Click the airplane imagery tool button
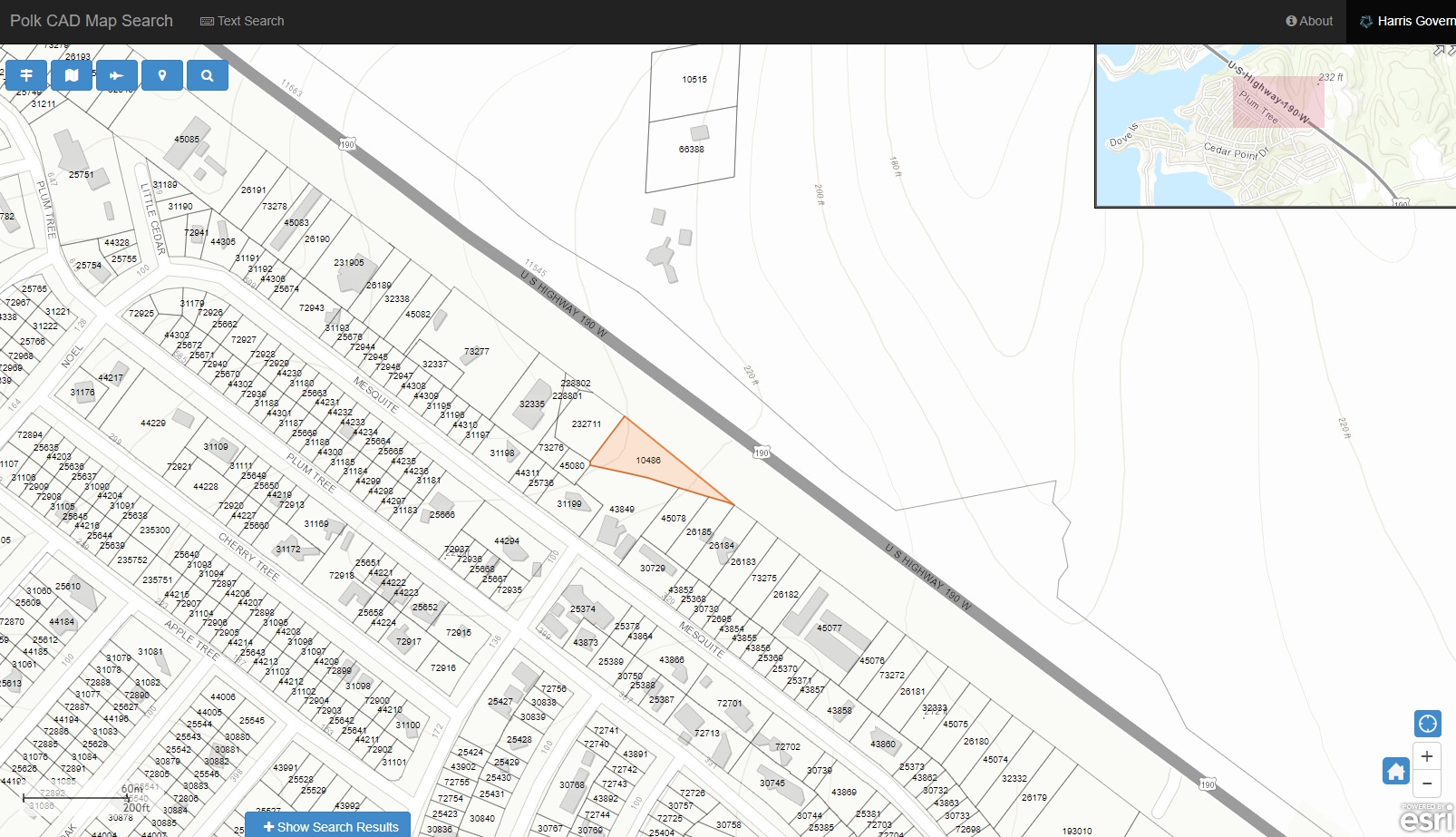The width and height of the screenshot is (1456, 837). (117, 75)
